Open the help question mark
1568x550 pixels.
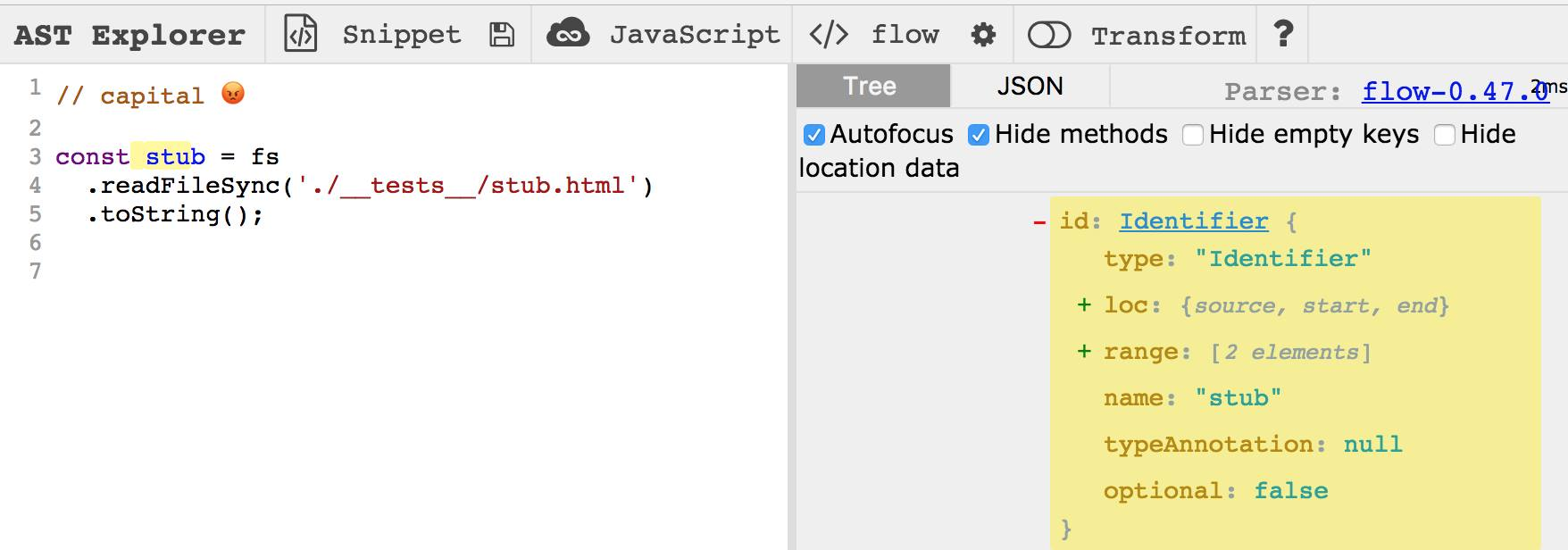coord(1283,33)
